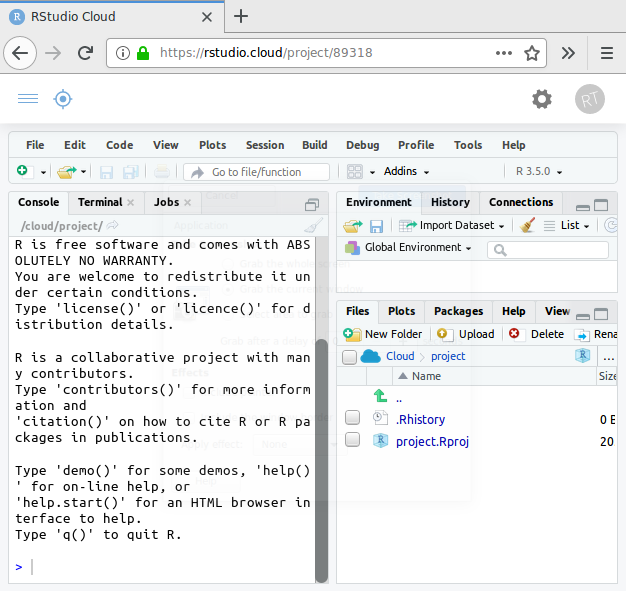Open page actions three-dot menu in address bar
The width and height of the screenshot is (626, 591).
(x=504, y=53)
